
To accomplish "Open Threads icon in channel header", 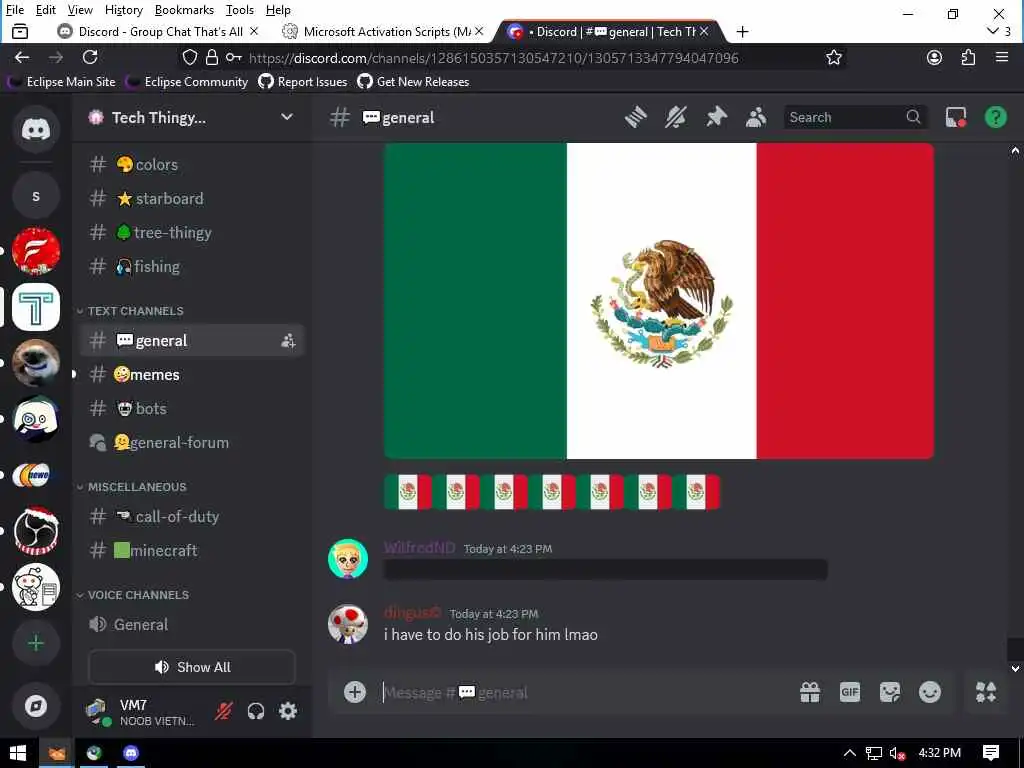I will pos(635,118).
